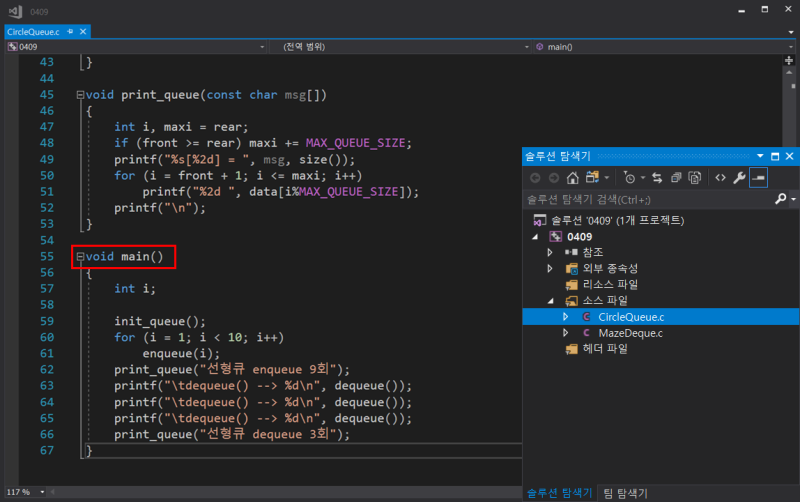Select the solution '0409' root node
The width and height of the screenshot is (800, 502).
pyautogui.click(x=617, y=220)
